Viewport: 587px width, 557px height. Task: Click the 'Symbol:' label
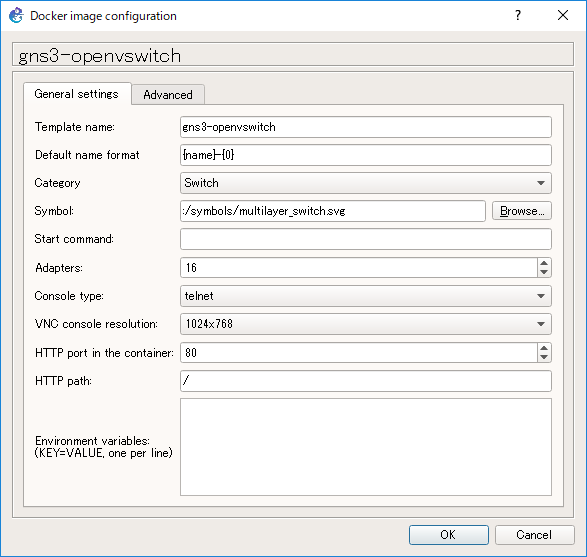54,211
